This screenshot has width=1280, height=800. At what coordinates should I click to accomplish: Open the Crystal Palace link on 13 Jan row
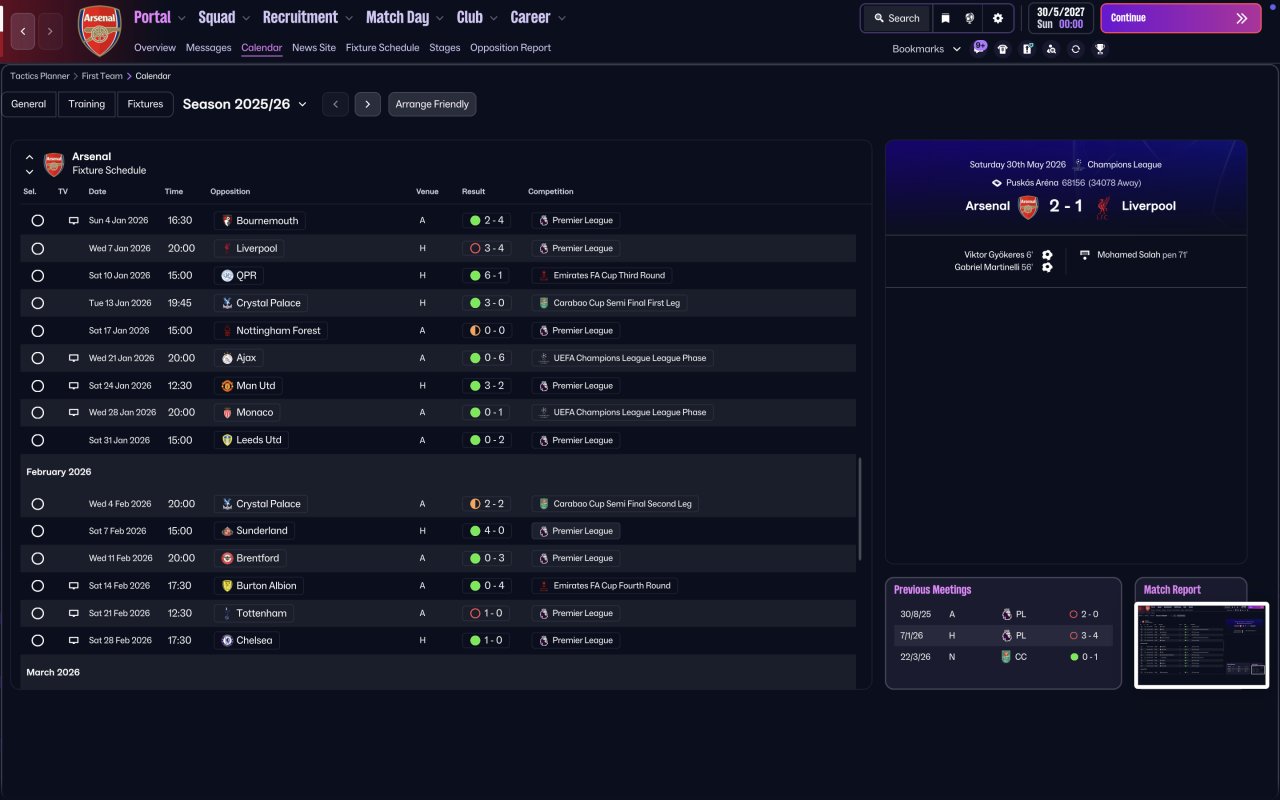(x=260, y=303)
